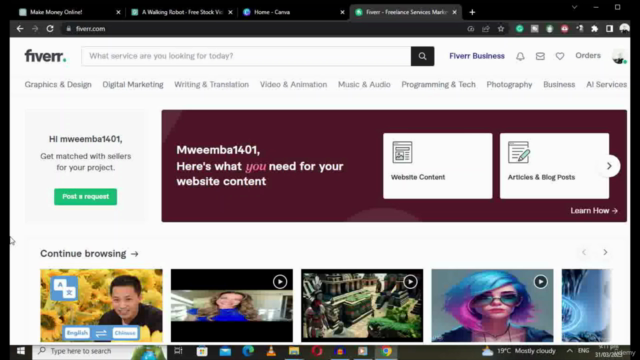Open the Extensions puzzle icon
The height and width of the screenshot is (360, 640).
[x=594, y=29]
